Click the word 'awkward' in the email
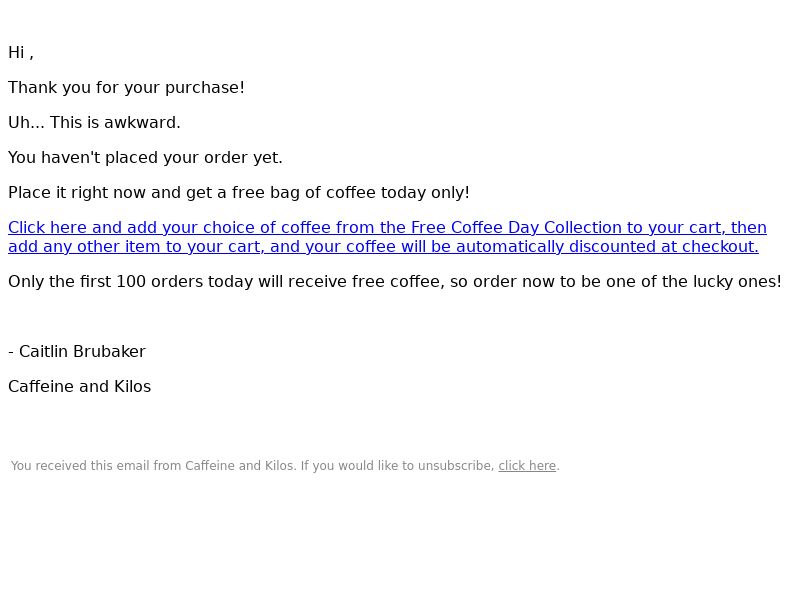Screen dimensions: 800x600 point(140,122)
